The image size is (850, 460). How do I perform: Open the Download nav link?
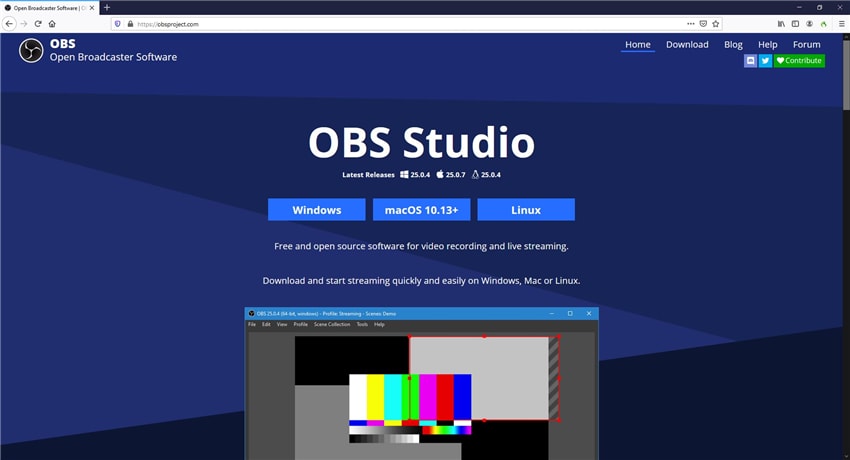[687, 44]
